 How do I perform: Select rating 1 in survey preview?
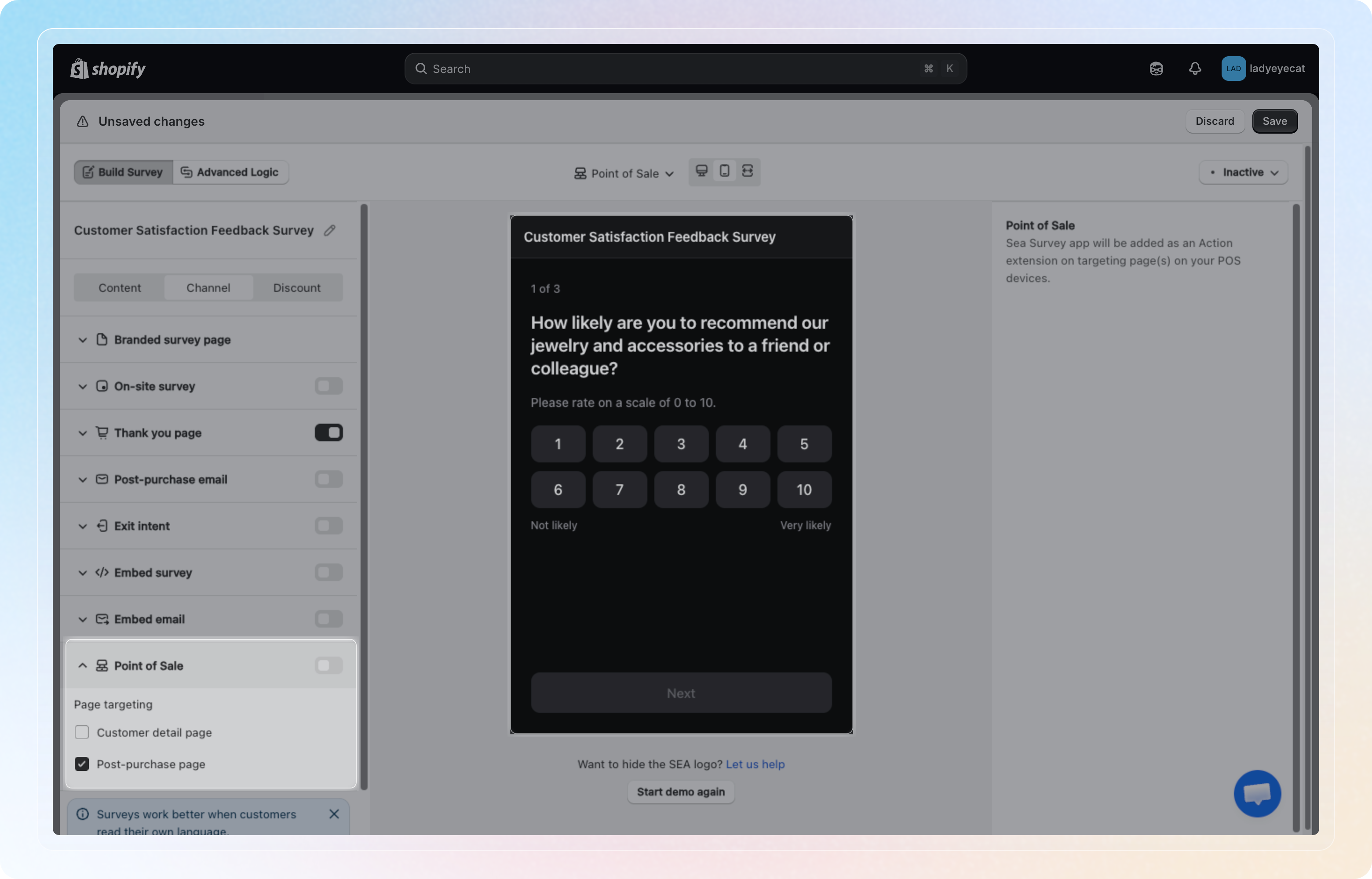click(558, 444)
